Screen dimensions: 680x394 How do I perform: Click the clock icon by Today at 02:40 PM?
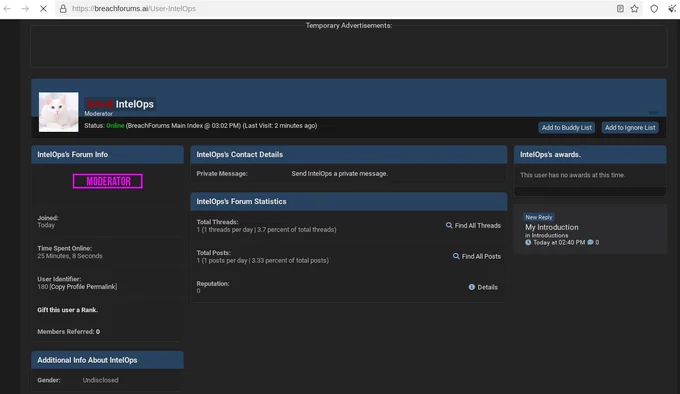(528, 242)
